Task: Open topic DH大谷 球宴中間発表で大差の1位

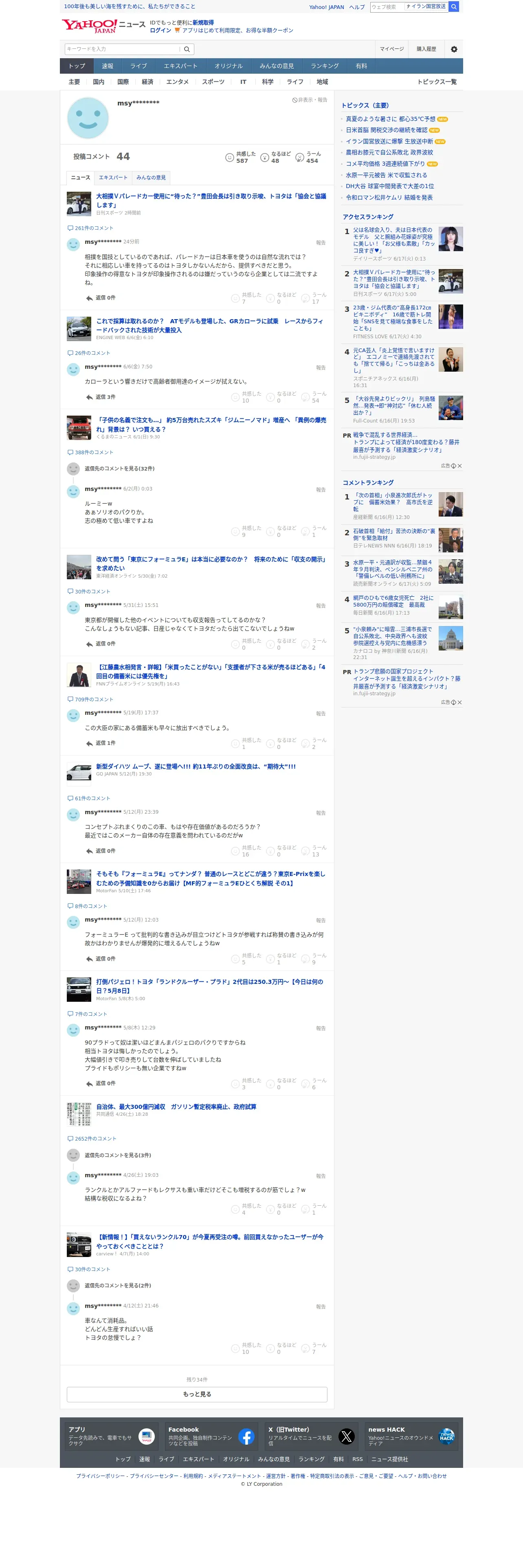Action: click(x=390, y=186)
